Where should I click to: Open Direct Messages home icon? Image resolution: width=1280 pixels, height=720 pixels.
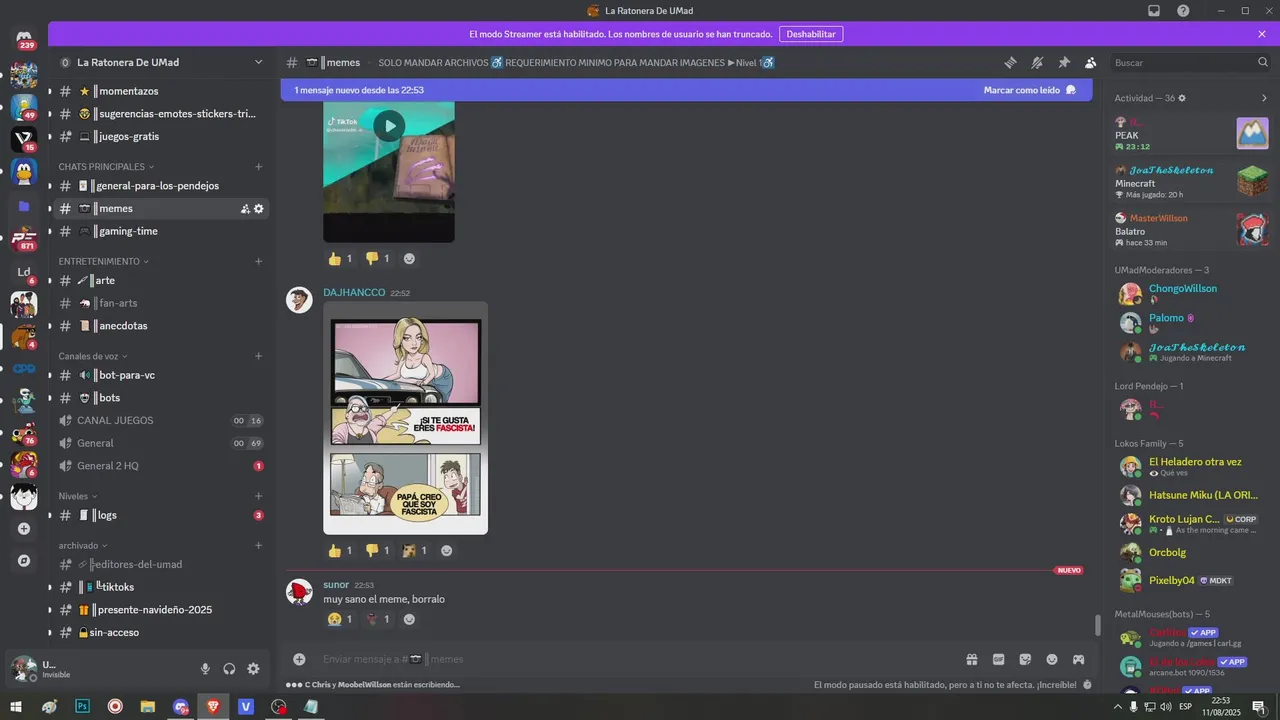click(24, 40)
